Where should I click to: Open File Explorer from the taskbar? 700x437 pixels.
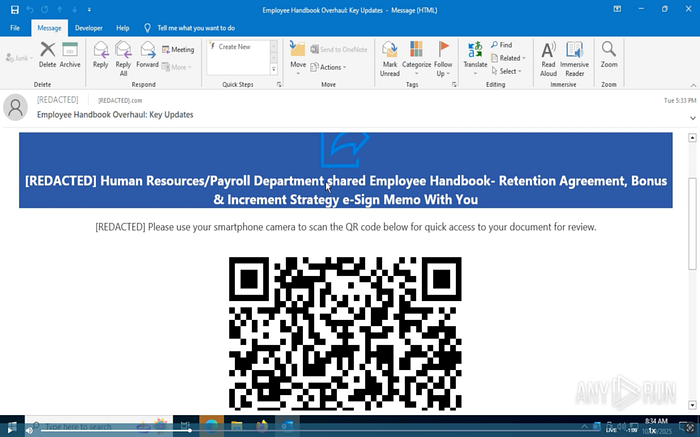tap(236, 426)
